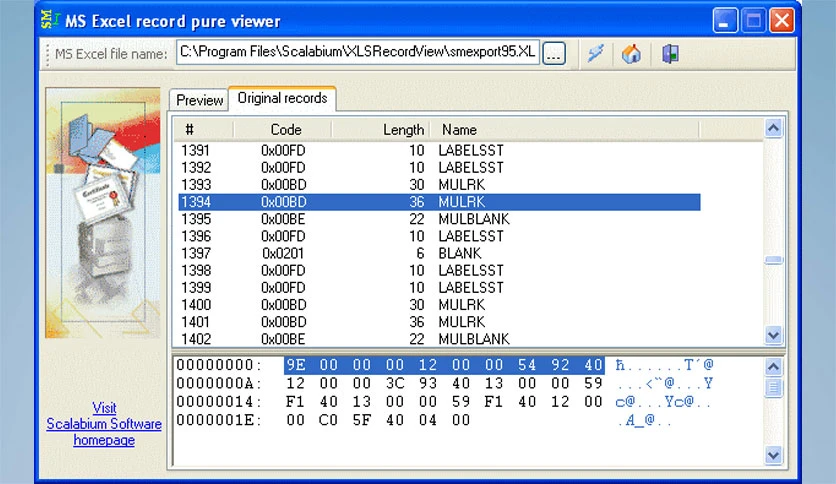Select record 1397 BLANK row
This screenshot has width=836, height=484.
coord(439,253)
